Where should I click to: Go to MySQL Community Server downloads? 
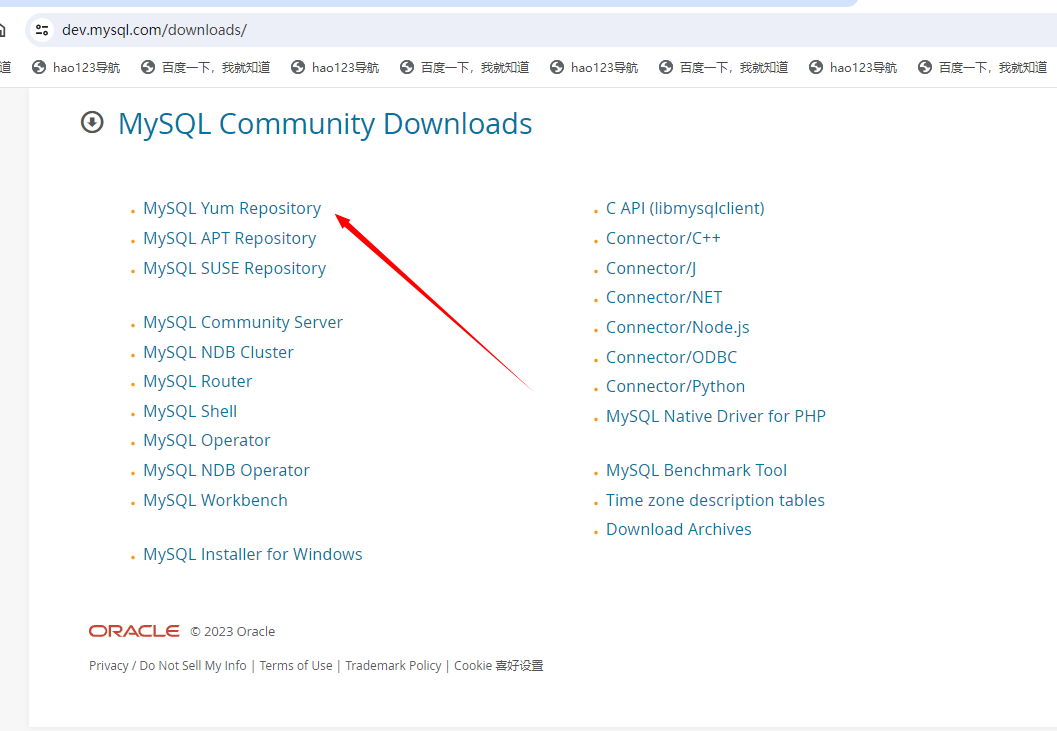(x=243, y=322)
